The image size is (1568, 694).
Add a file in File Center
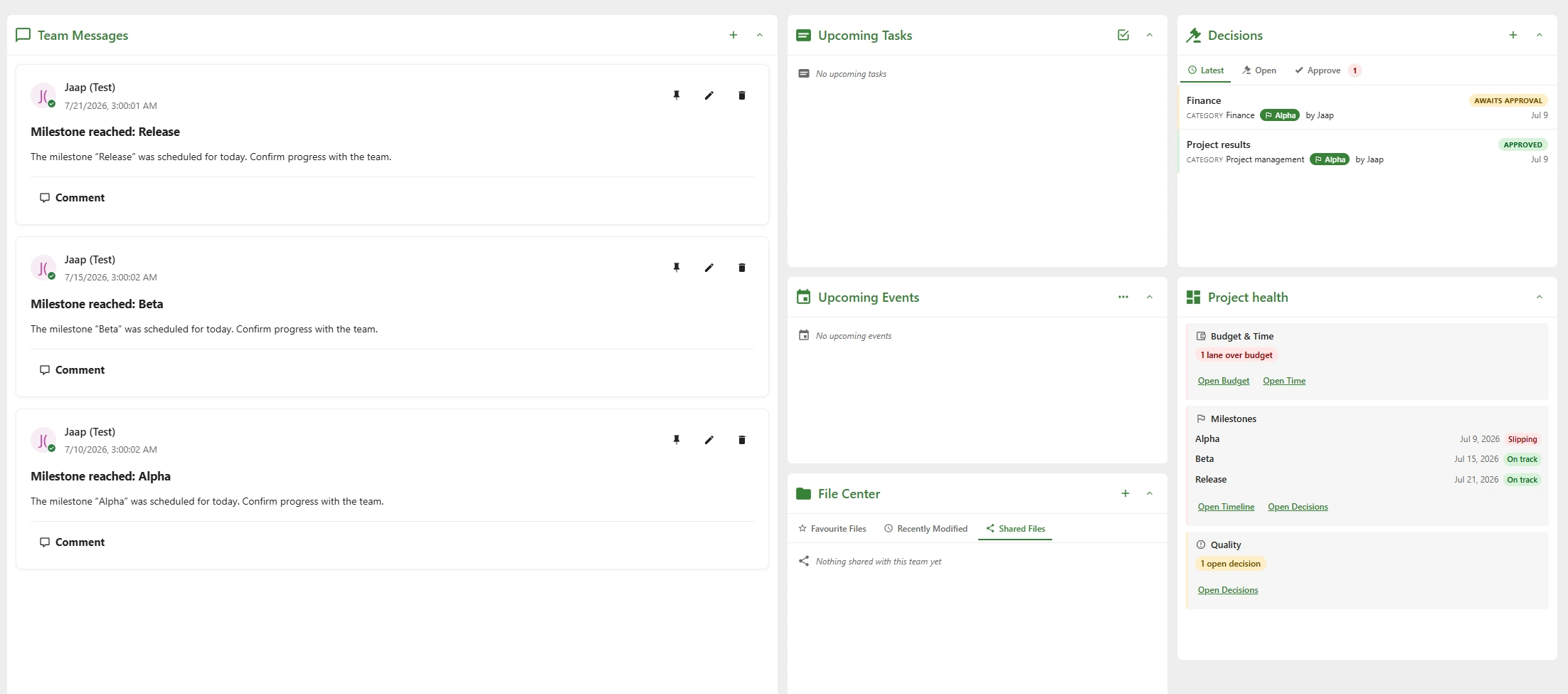pos(1125,493)
